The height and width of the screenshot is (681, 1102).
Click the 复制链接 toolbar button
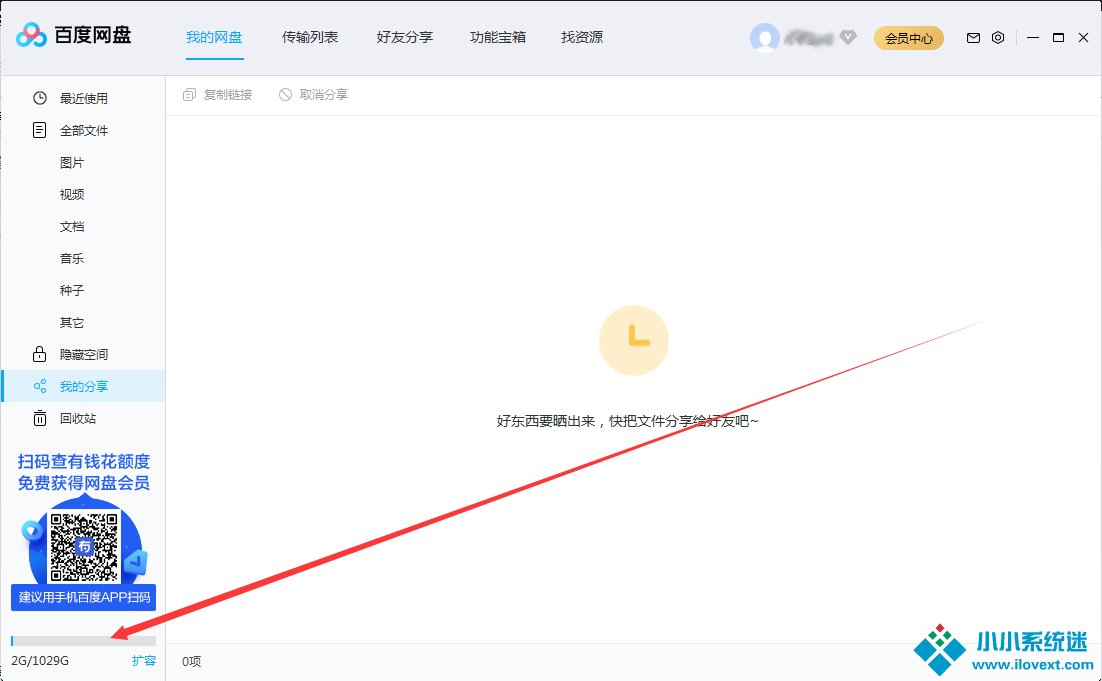tap(218, 95)
